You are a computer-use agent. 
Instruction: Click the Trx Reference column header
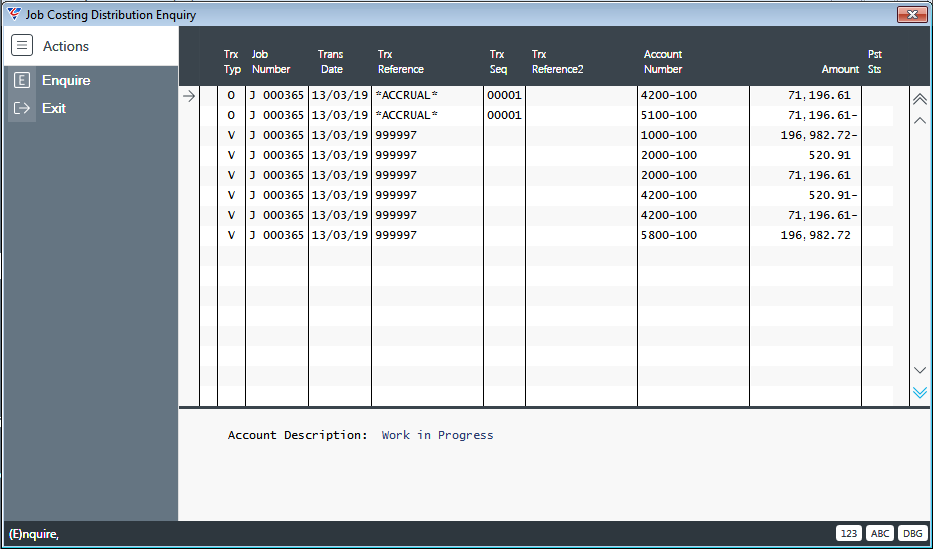(x=400, y=62)
